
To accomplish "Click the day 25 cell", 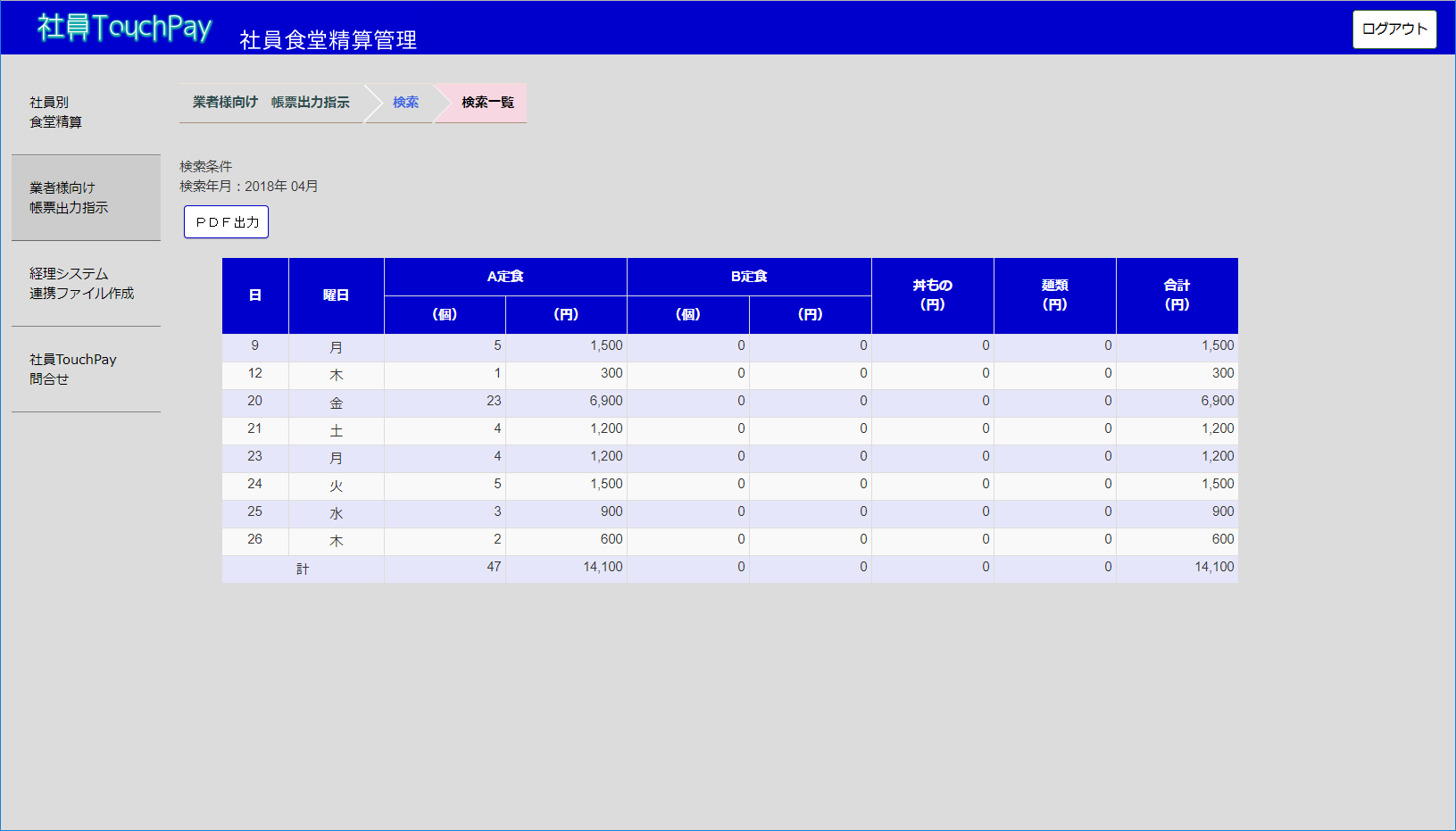I will [255, 513].
